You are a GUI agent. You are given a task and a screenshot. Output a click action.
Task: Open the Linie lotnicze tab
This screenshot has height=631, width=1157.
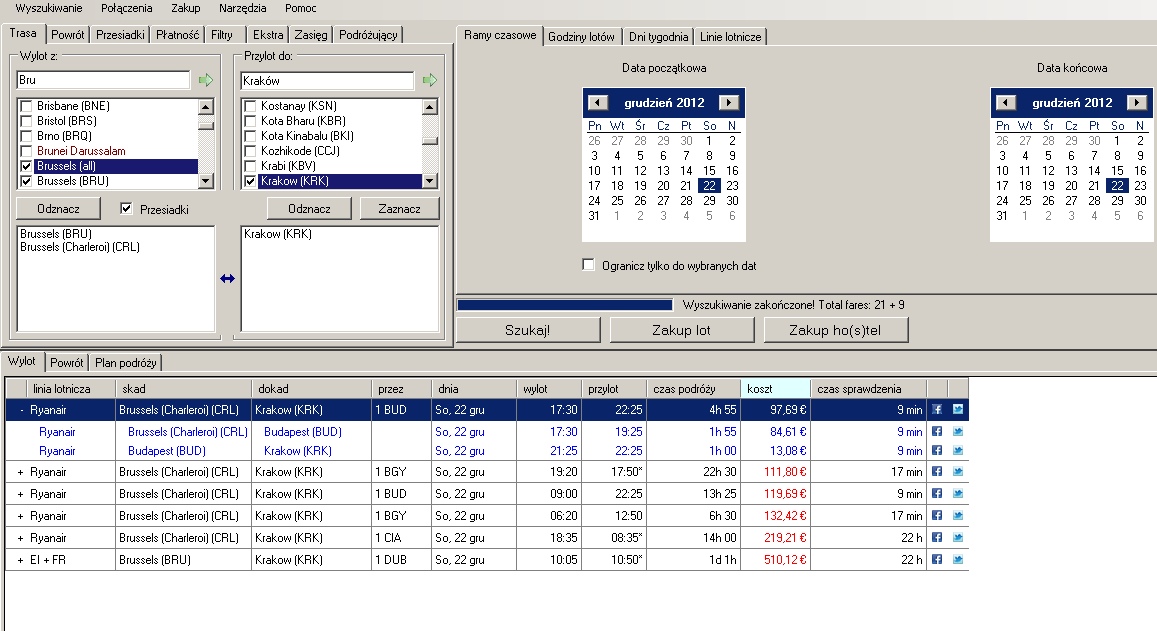click(x=731, y=37)
